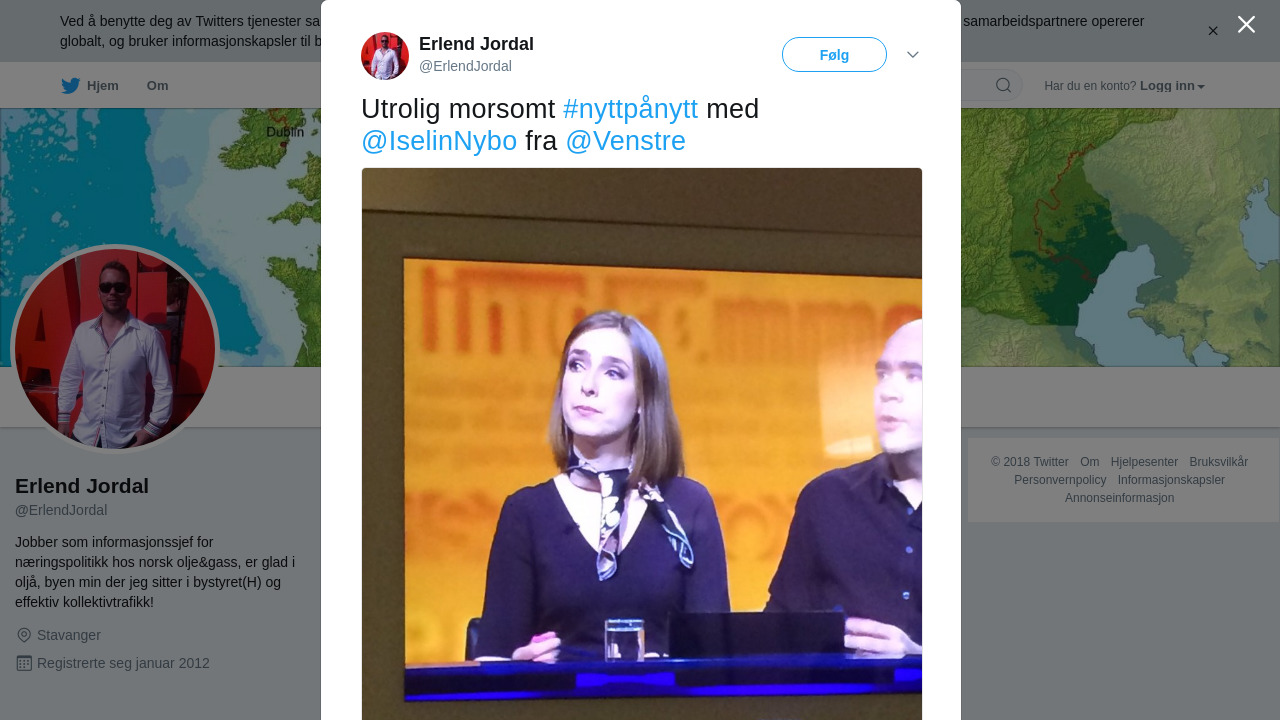Click the Twitter bird Hjem icon

(70, 86)
